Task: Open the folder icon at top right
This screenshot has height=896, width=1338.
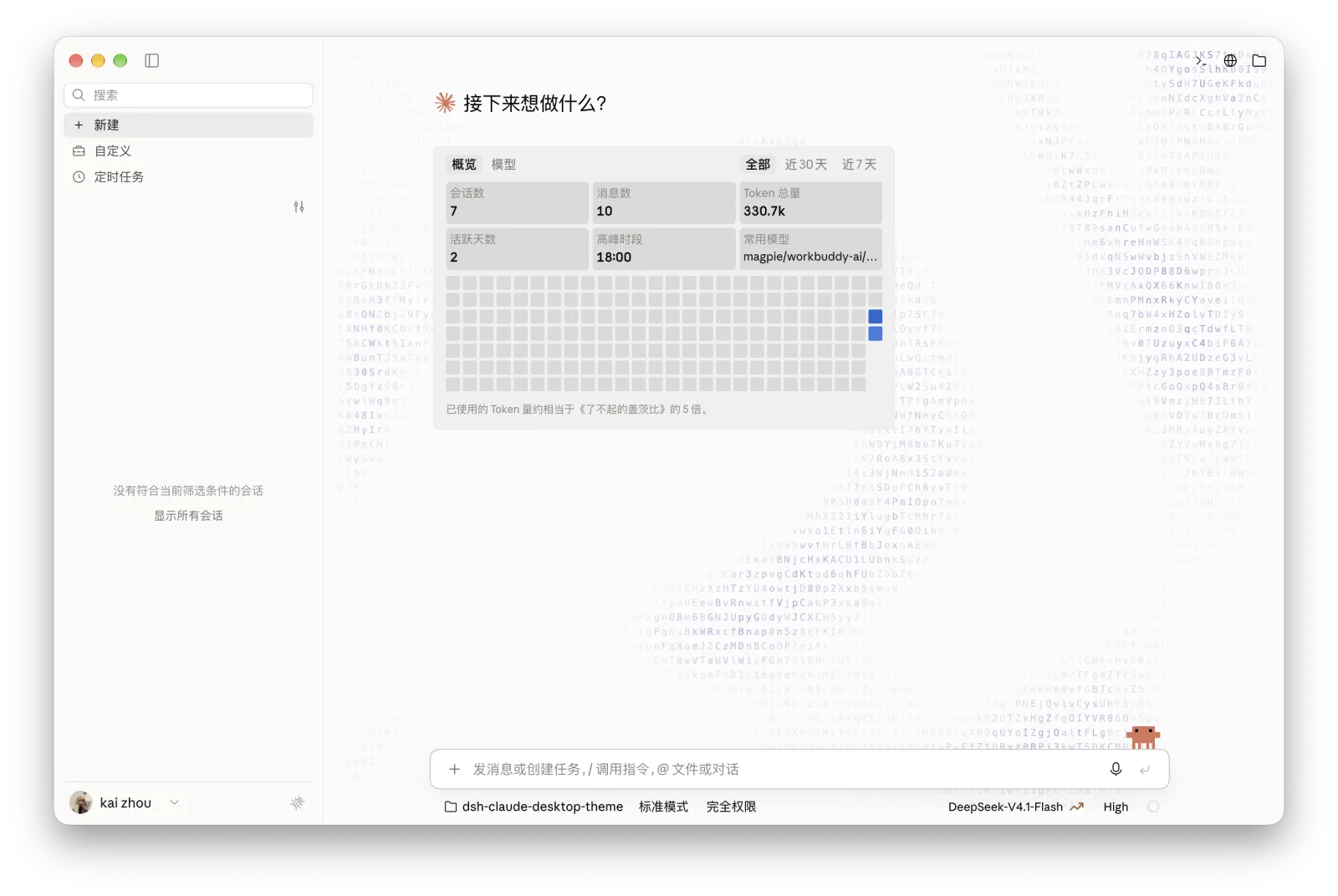Action: click(x=1259, y=60)
